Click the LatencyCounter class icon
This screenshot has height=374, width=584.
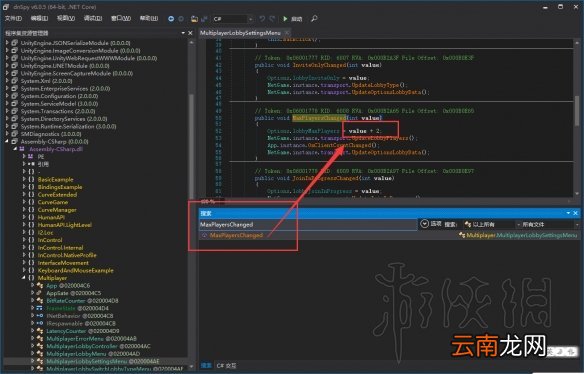point(40,331)
